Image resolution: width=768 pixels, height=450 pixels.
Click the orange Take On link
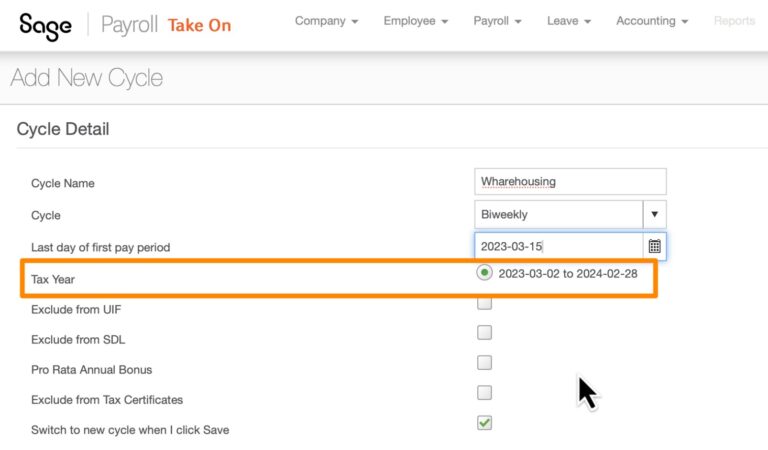pyautogui.click(x=199, y=25)
